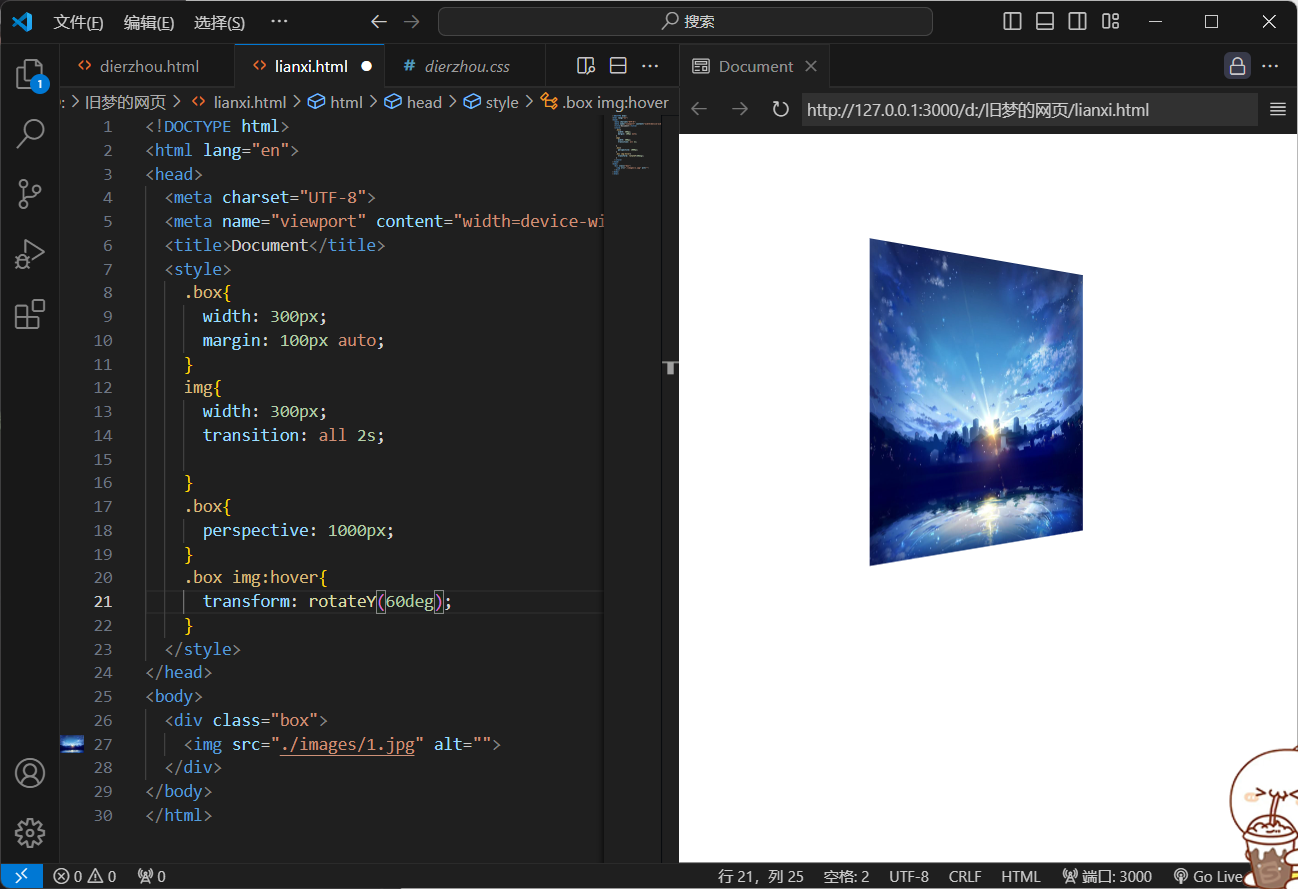The width and height of the screenshot is (1298, 889).
Task: Switch to the dierzhou.css tab
Action: (x=467, y=66)
